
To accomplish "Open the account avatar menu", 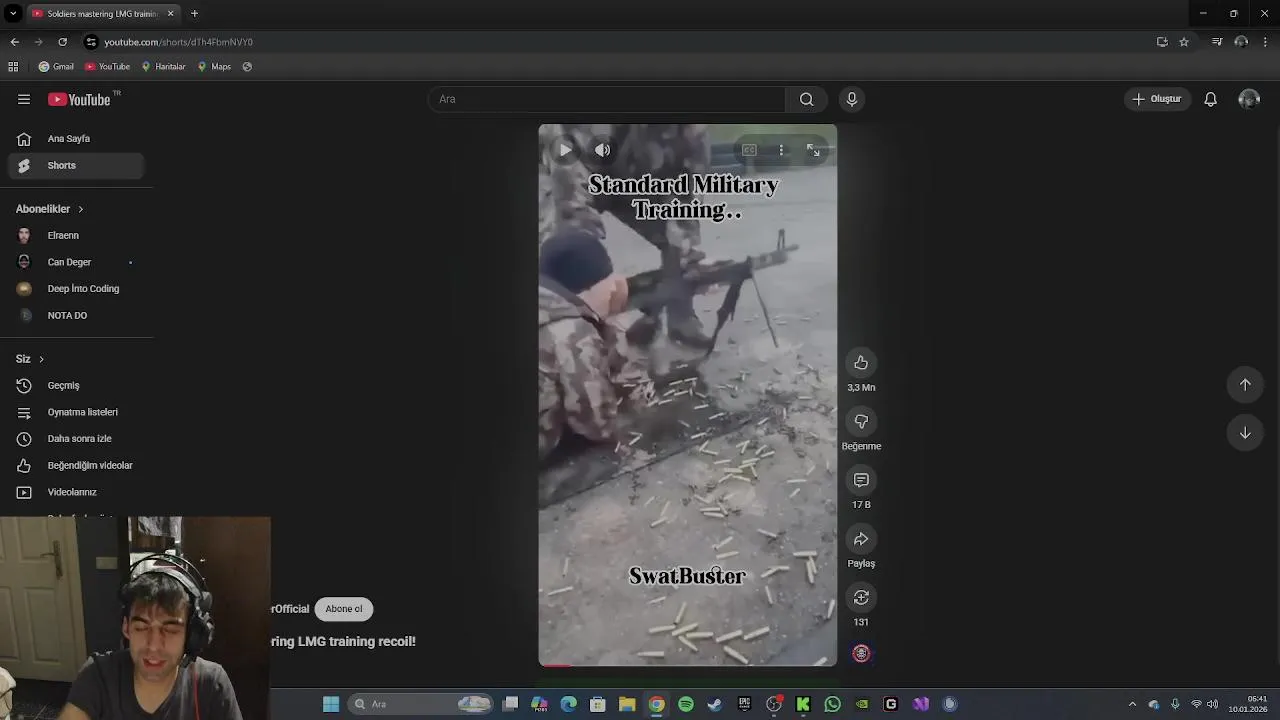I will [x=1249, y=99].
